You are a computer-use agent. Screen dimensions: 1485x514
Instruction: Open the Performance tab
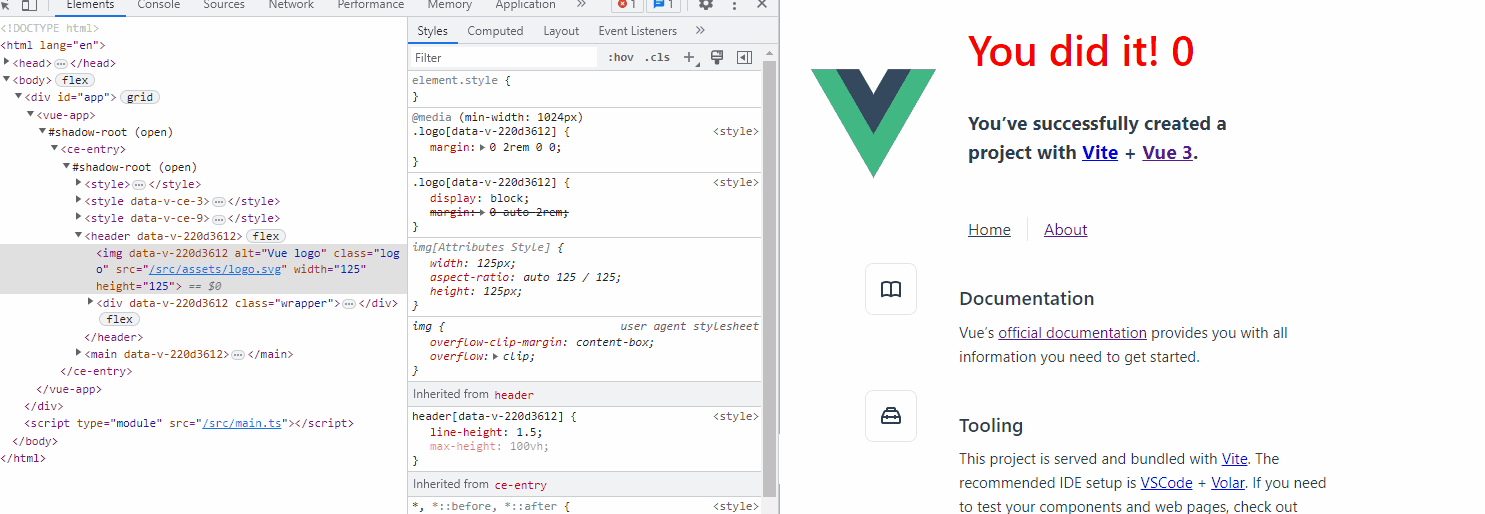tap(371, 5)
